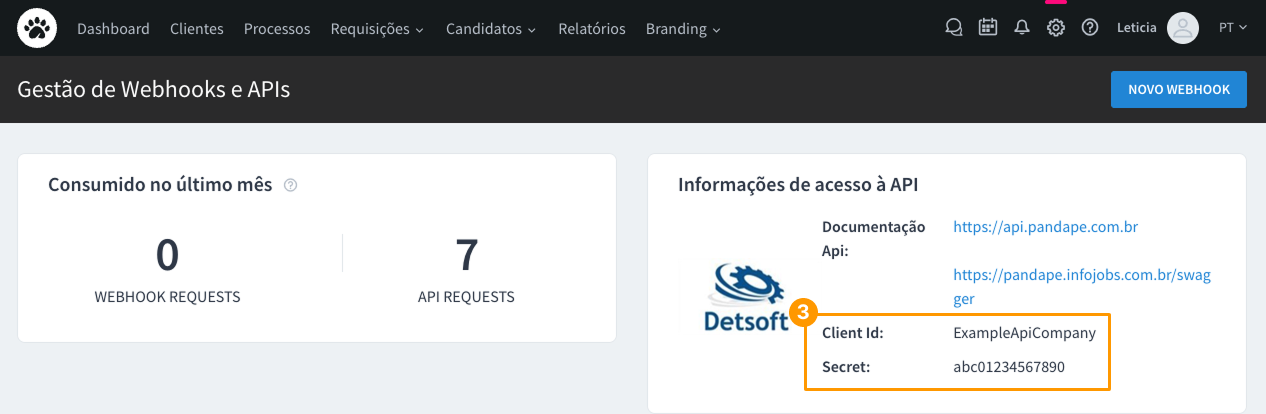The width and height of the screenshot is (1266, 414).
Task: Expand the Requisições dropdown menu
Action: pyautogui.click(x=377, y=29)
